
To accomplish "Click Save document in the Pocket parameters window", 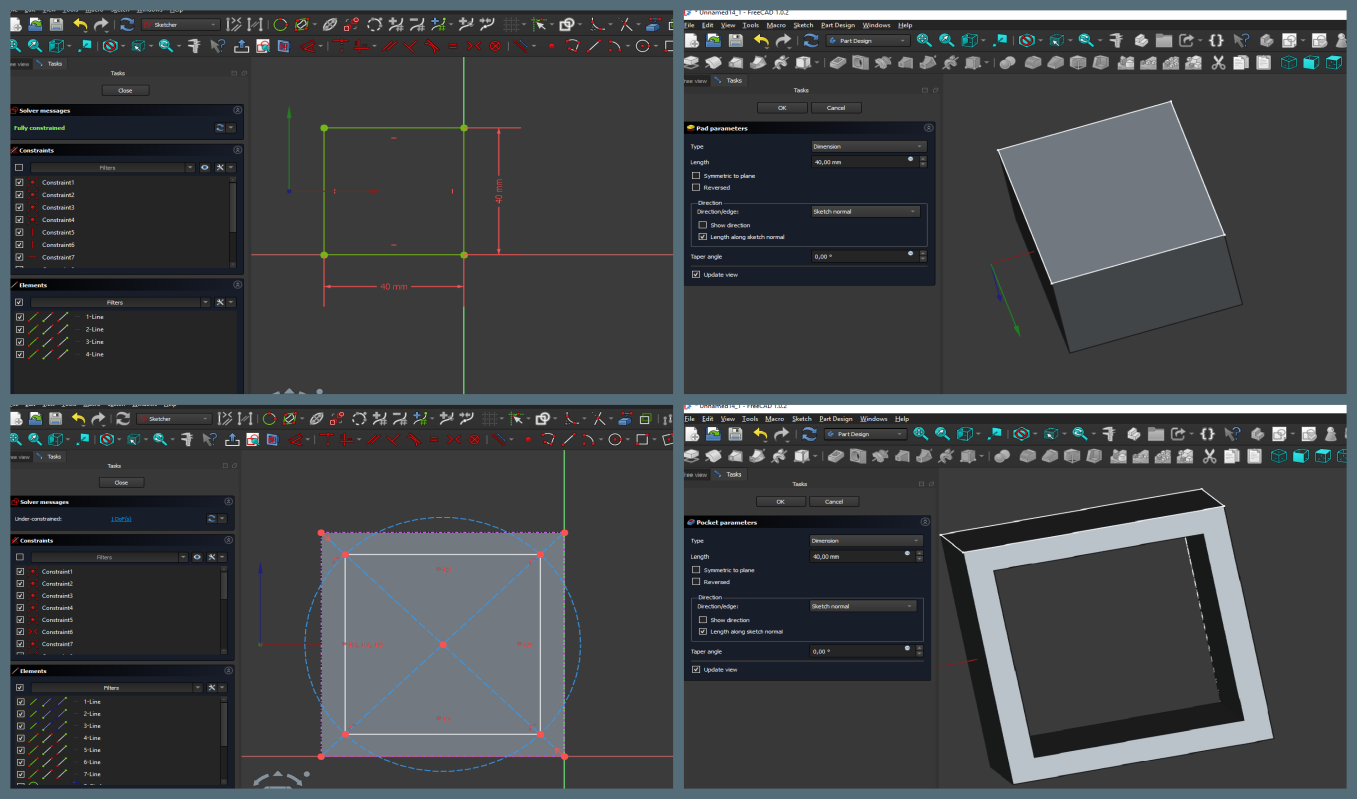I will (x=735, y=434).
